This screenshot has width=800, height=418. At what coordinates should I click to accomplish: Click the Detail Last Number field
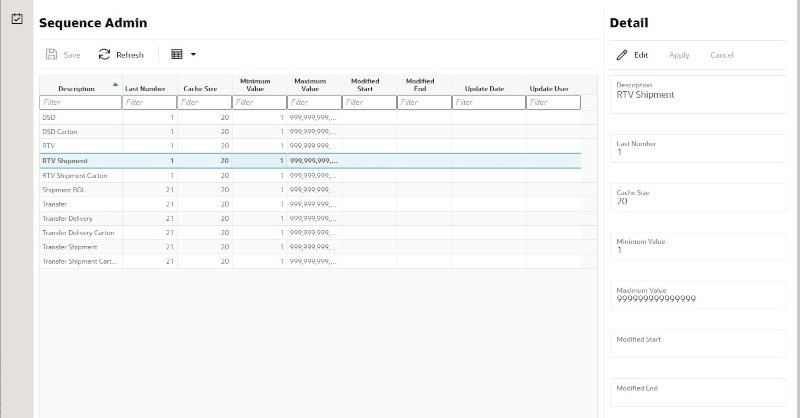698,149
